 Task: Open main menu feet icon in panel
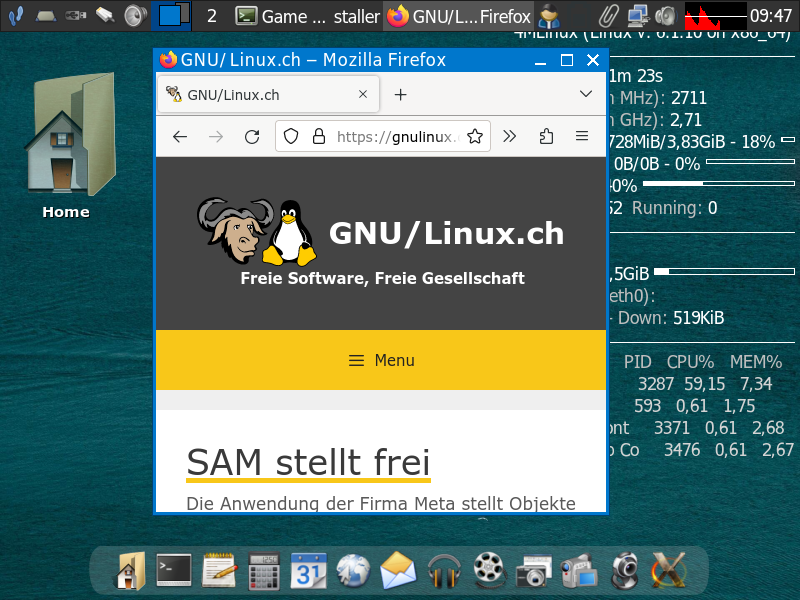click(x=16, y=16)
